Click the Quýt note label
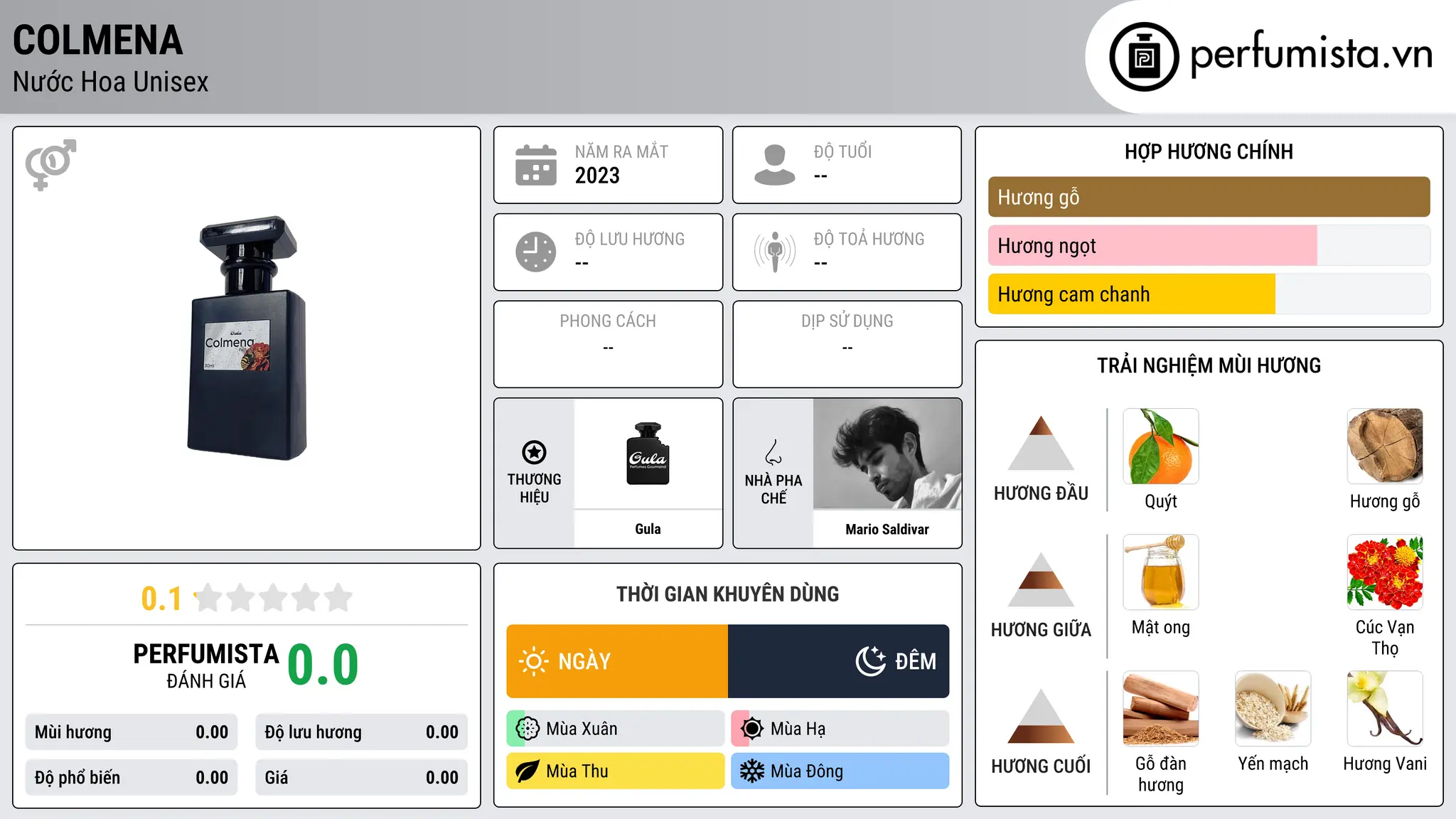 pos(1161,501)
